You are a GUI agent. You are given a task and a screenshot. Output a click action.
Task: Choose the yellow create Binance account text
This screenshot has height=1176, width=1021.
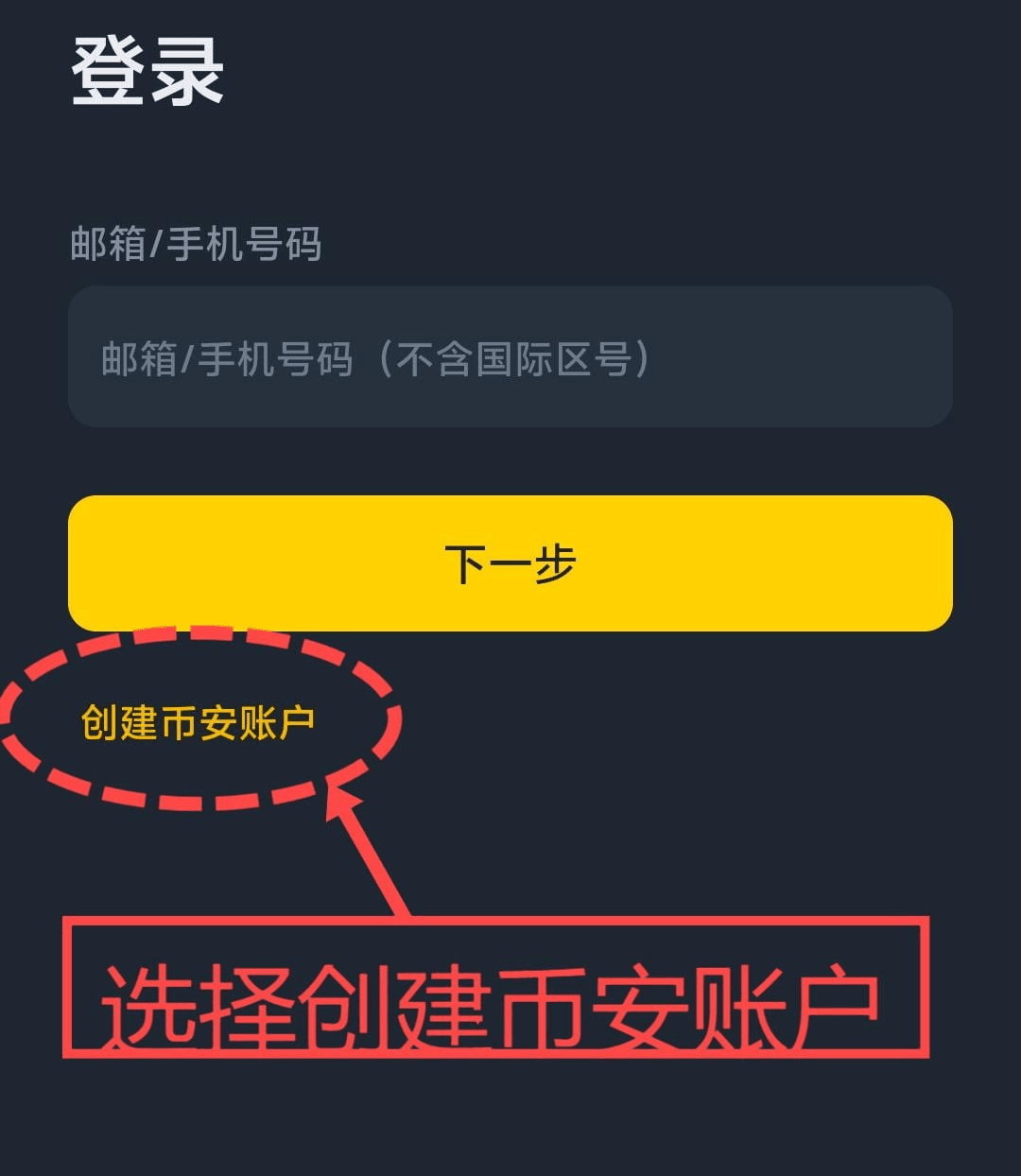click(x=198, y=723)
